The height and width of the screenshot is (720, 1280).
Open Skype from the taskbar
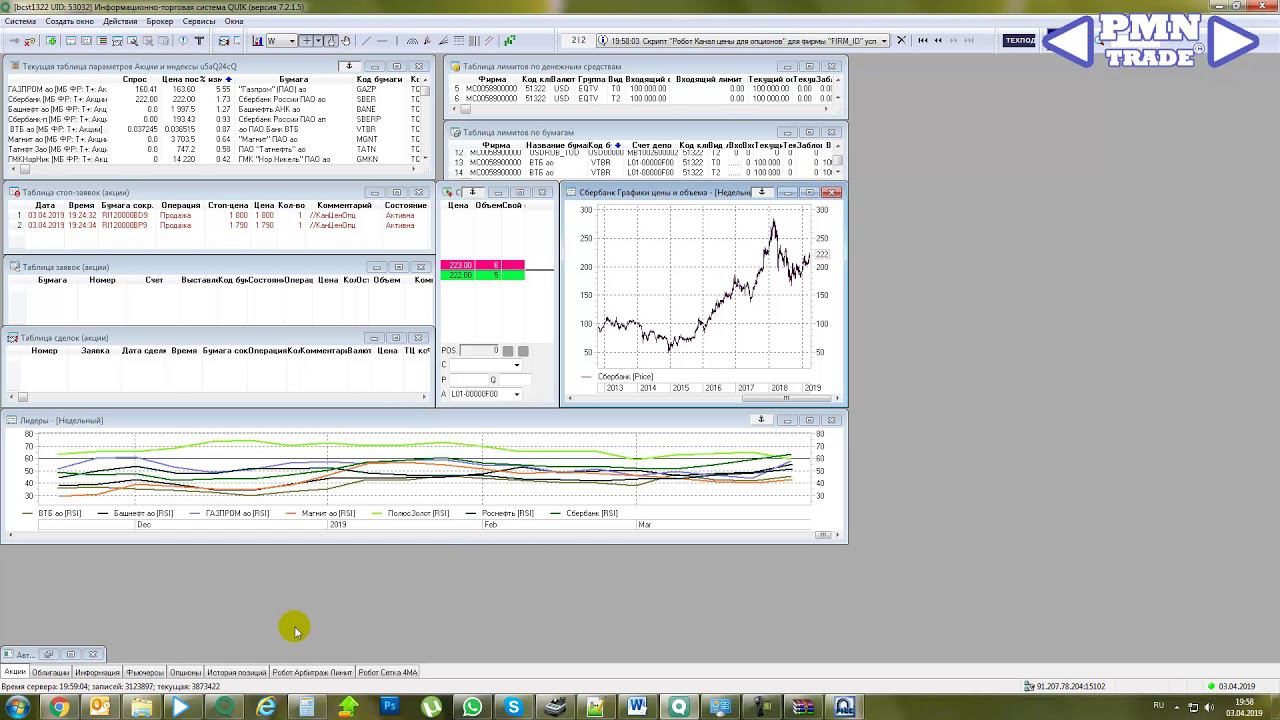(x=513, y=707)
